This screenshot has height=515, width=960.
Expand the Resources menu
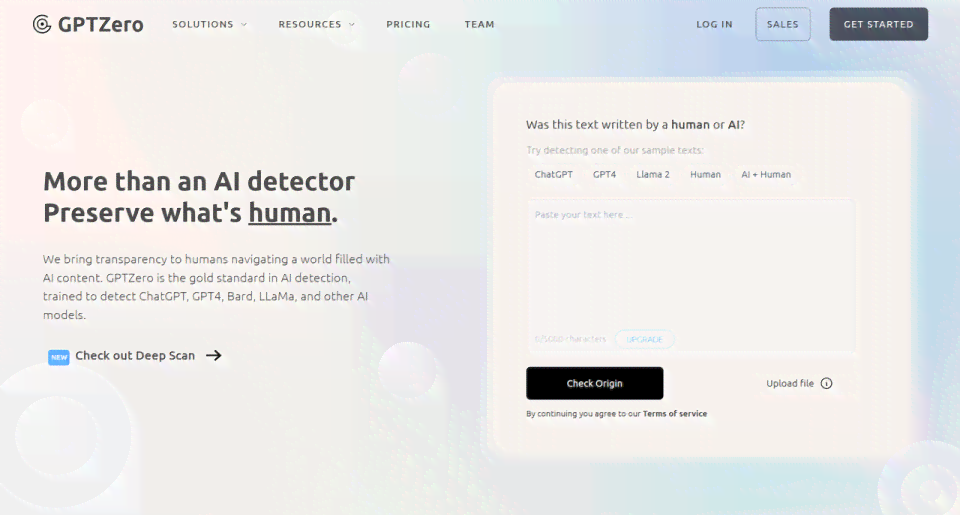pyautogui.click(x=317, y=24)
